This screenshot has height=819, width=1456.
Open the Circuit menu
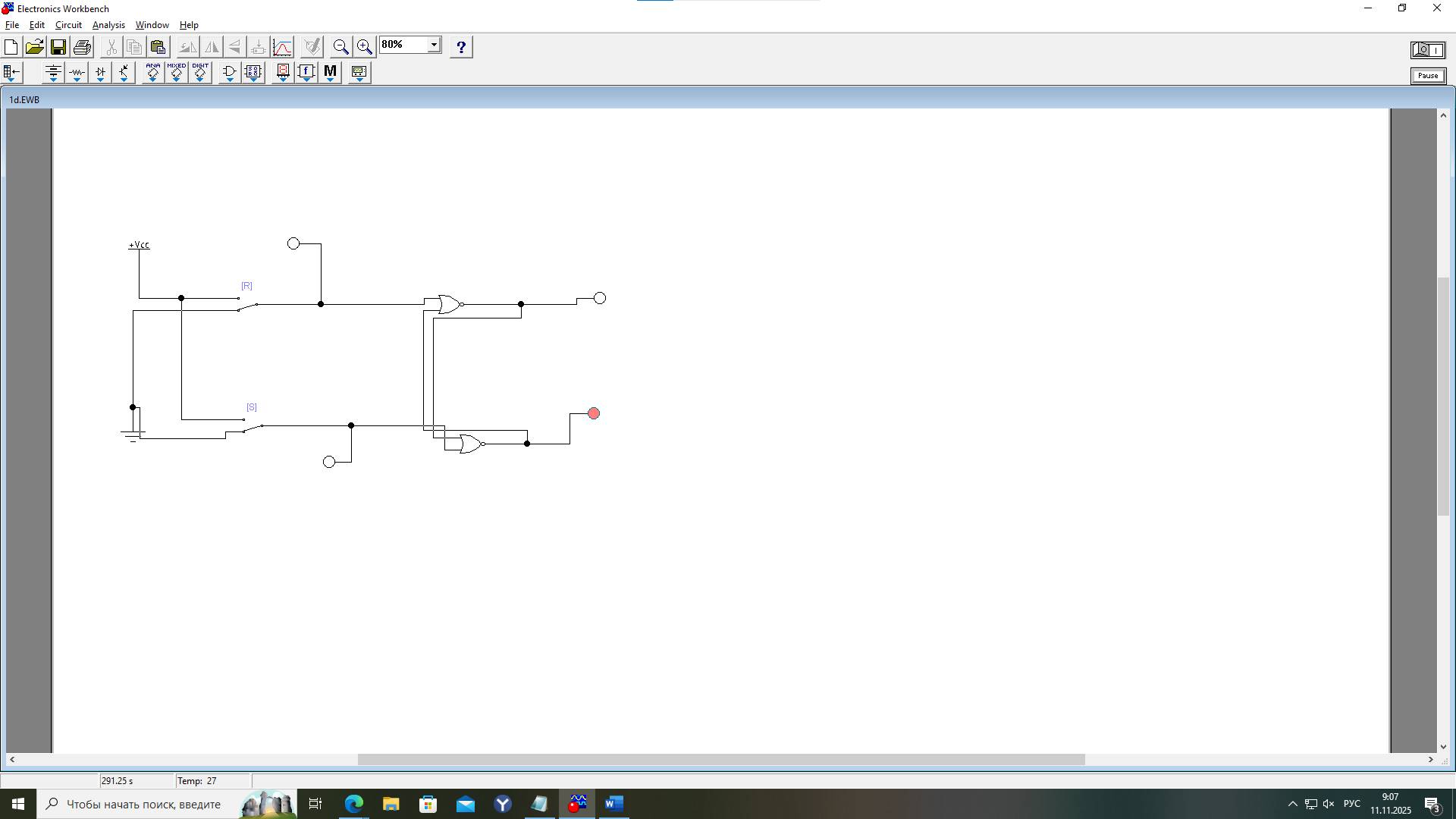68,25
